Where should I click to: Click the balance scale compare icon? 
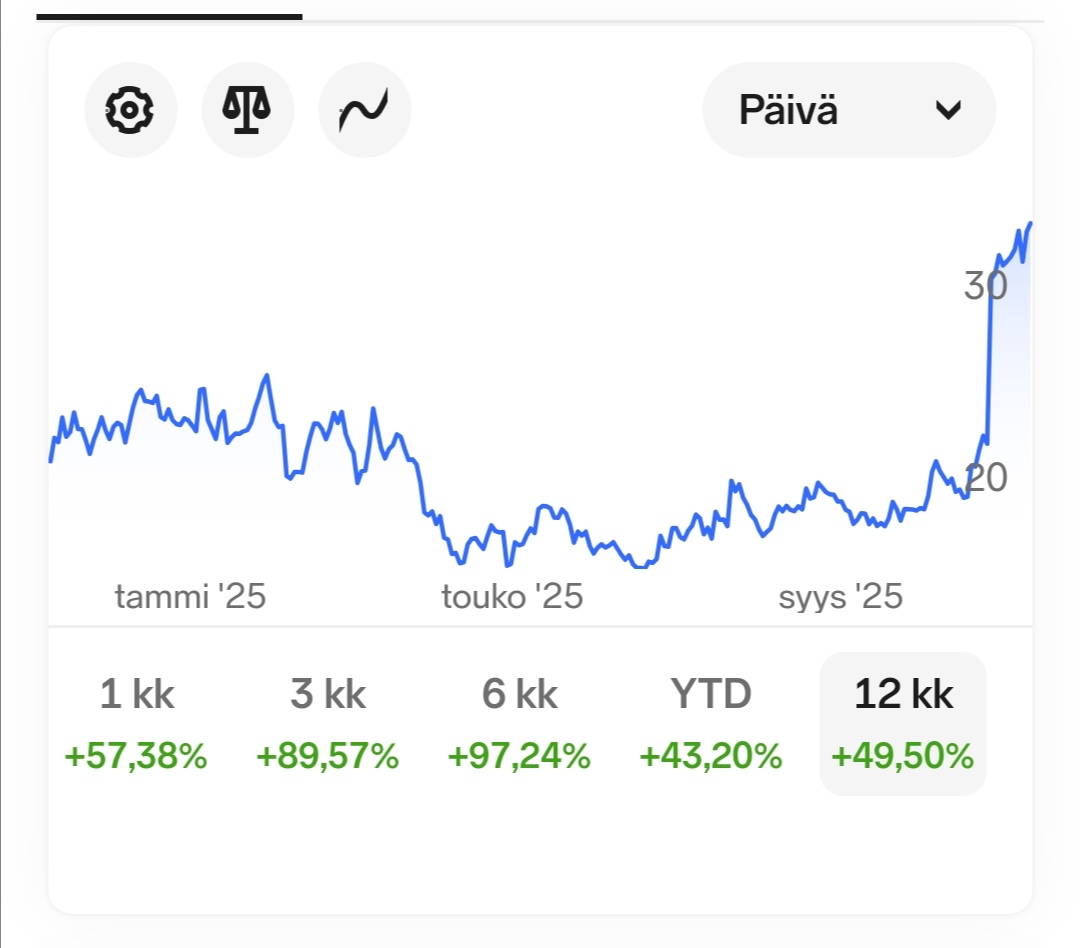click(248, 110)
